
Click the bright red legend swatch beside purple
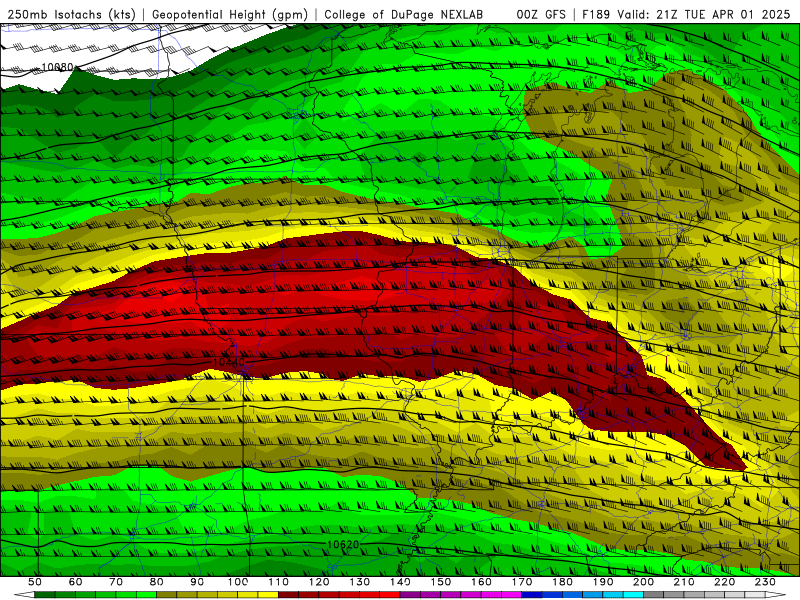click(x=390, y=595)
